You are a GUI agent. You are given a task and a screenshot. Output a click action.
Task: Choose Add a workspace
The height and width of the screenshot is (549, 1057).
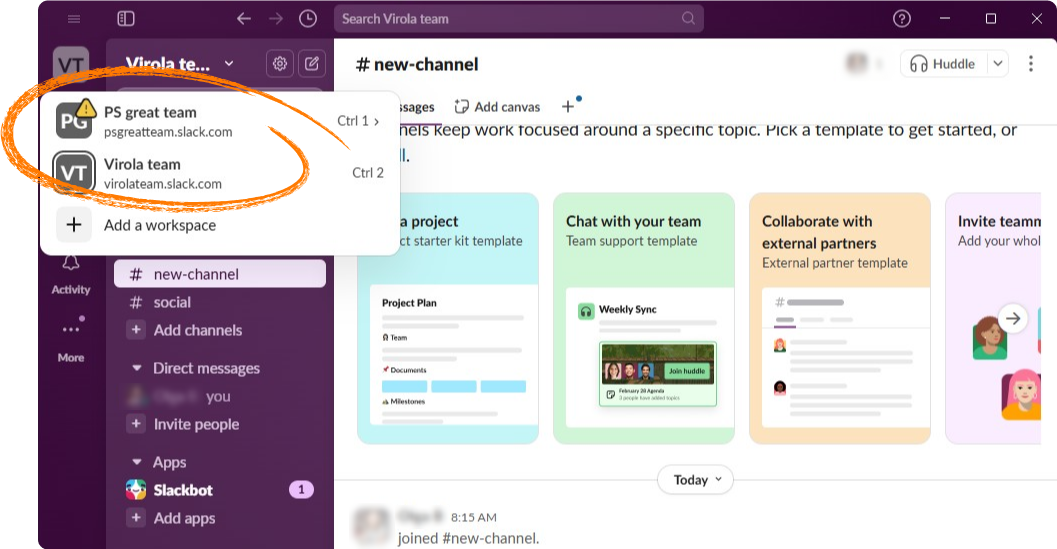(220, 225)
